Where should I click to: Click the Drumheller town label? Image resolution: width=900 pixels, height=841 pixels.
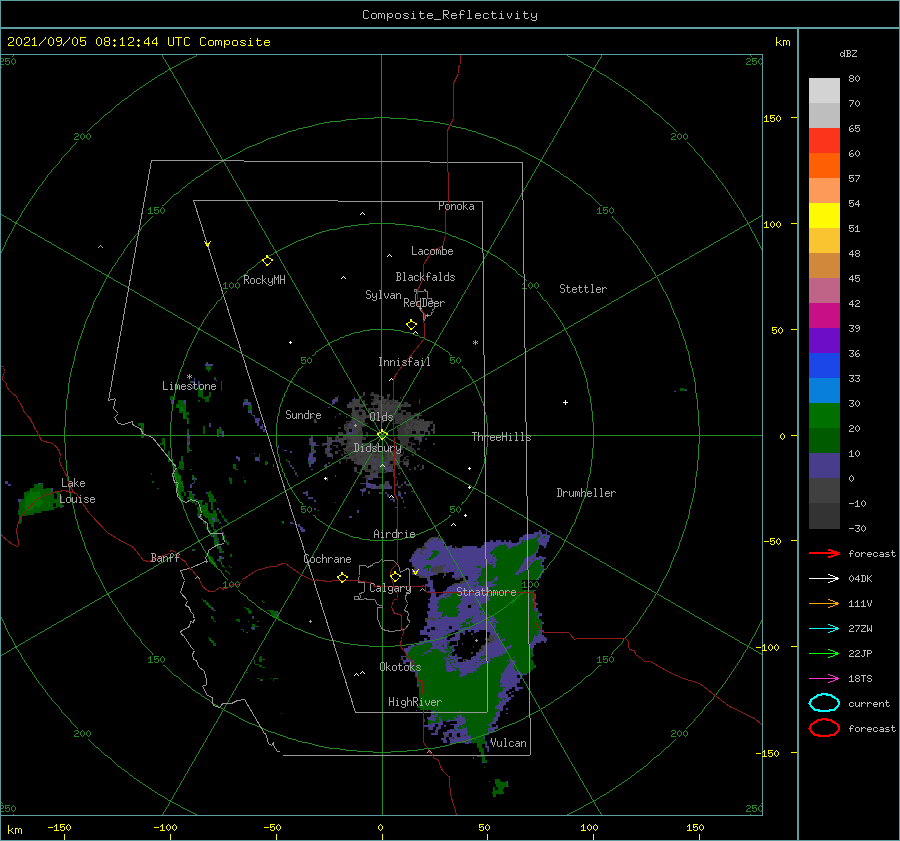click(x=586, y=493)
